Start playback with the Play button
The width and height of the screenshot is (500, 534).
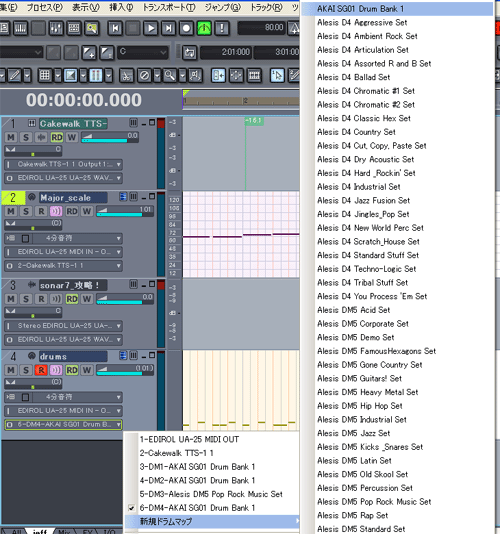[151, 28]
